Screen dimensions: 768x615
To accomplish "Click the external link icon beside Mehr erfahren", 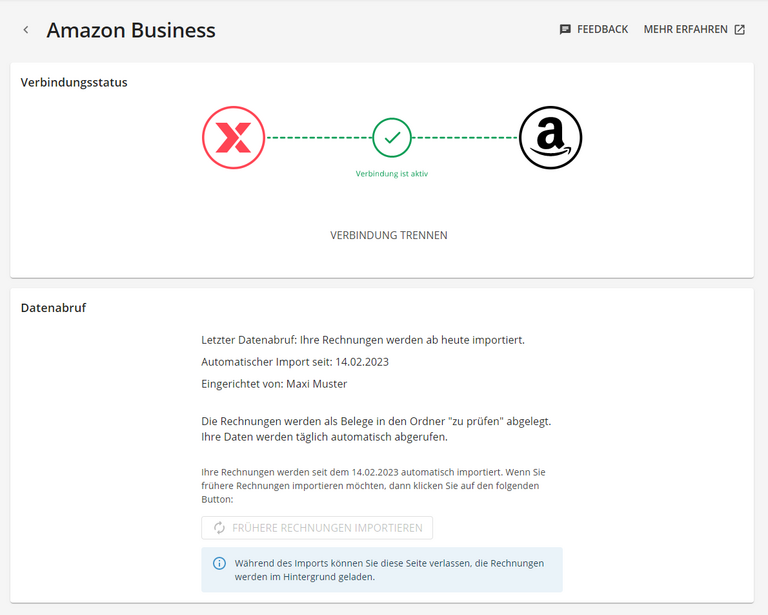I will coord(740,30).
